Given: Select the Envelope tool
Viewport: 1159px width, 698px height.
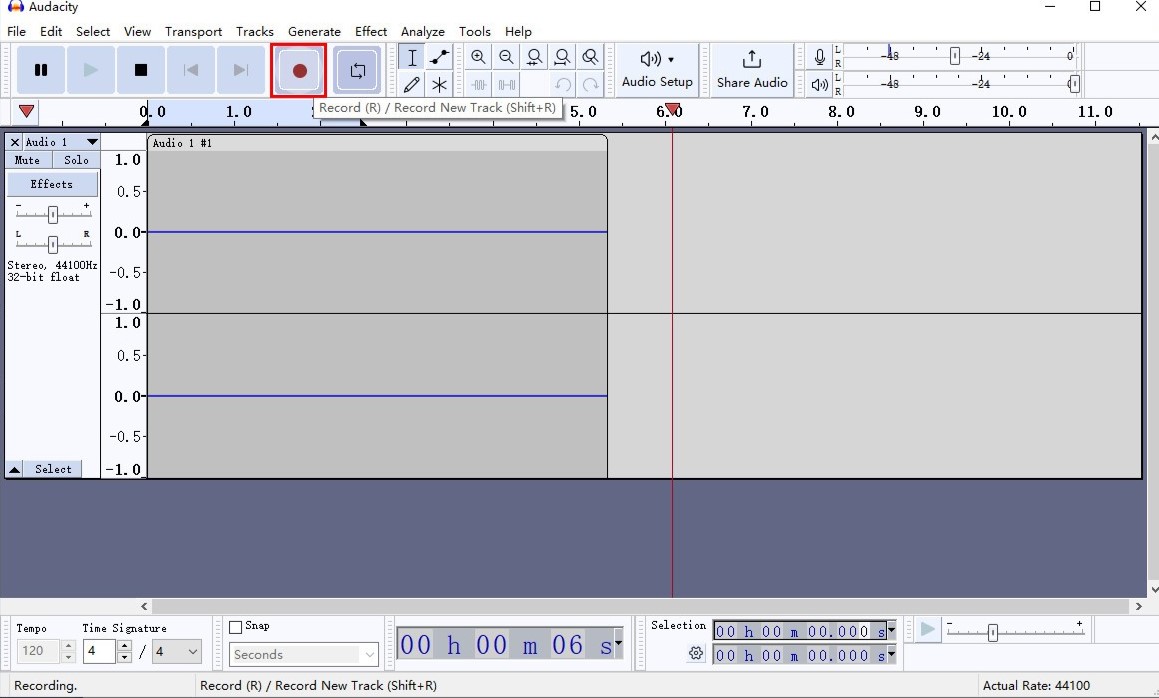Looking at the screenshot, I should pos(438,57).
